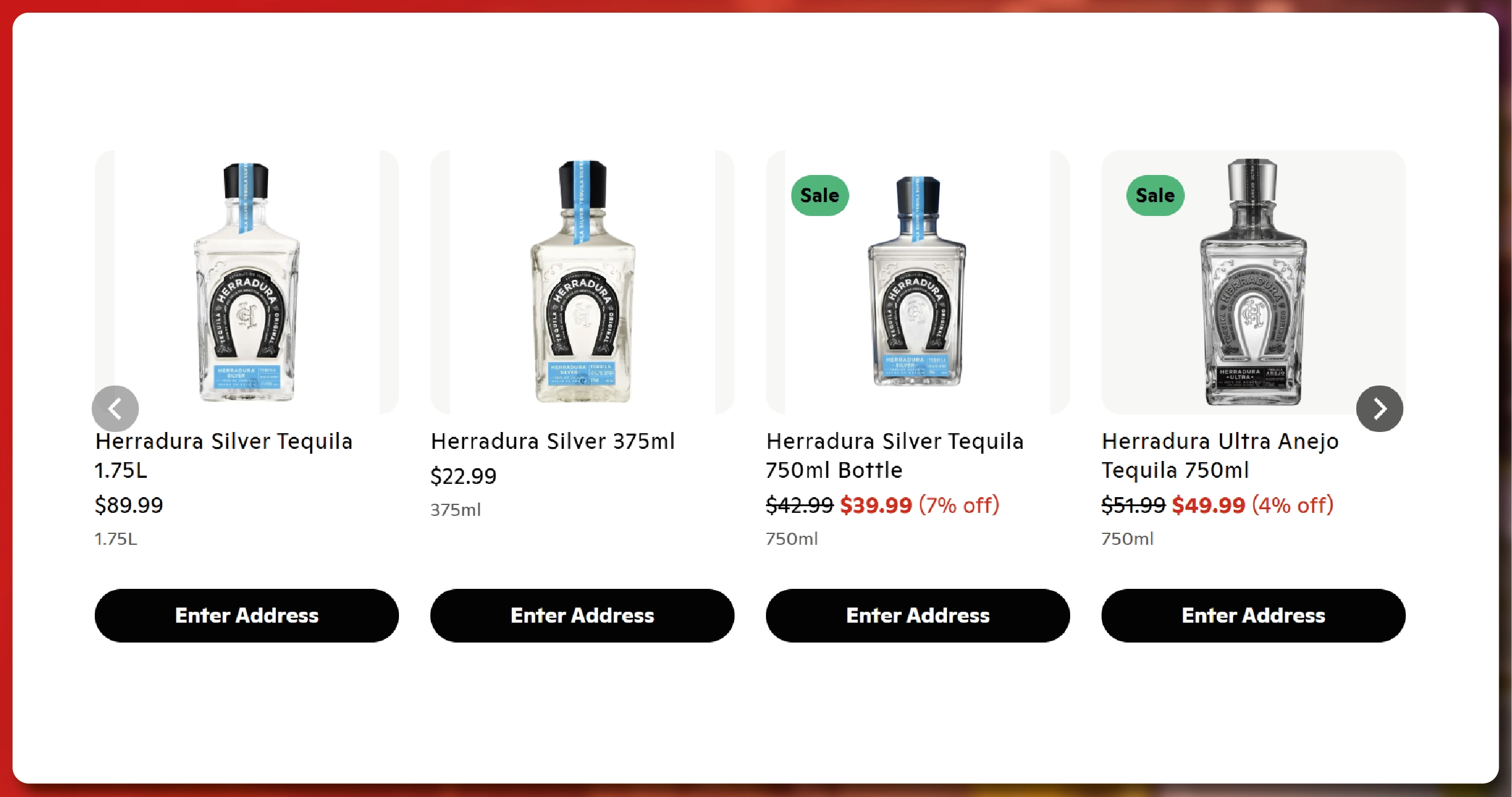Click the $49.99 sale price
1512x797 pixels.
click(1208, 505)
